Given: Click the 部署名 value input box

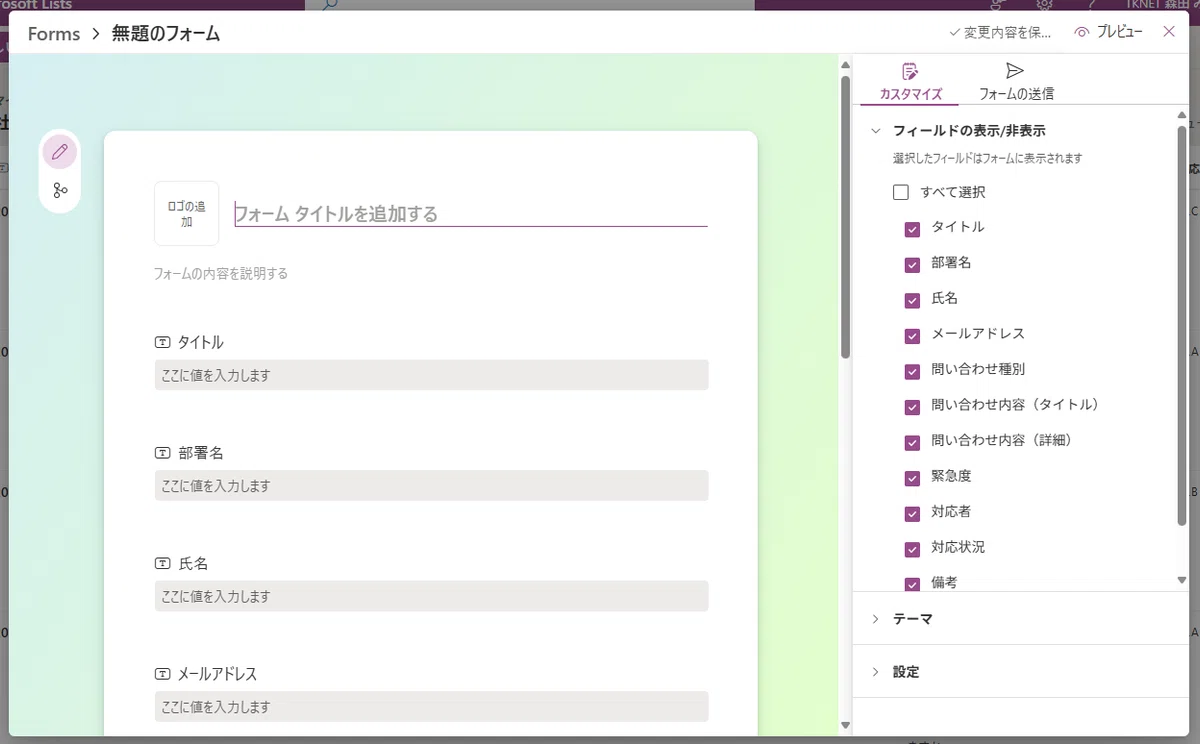Looking at the screenshot, I should [431, 486].
